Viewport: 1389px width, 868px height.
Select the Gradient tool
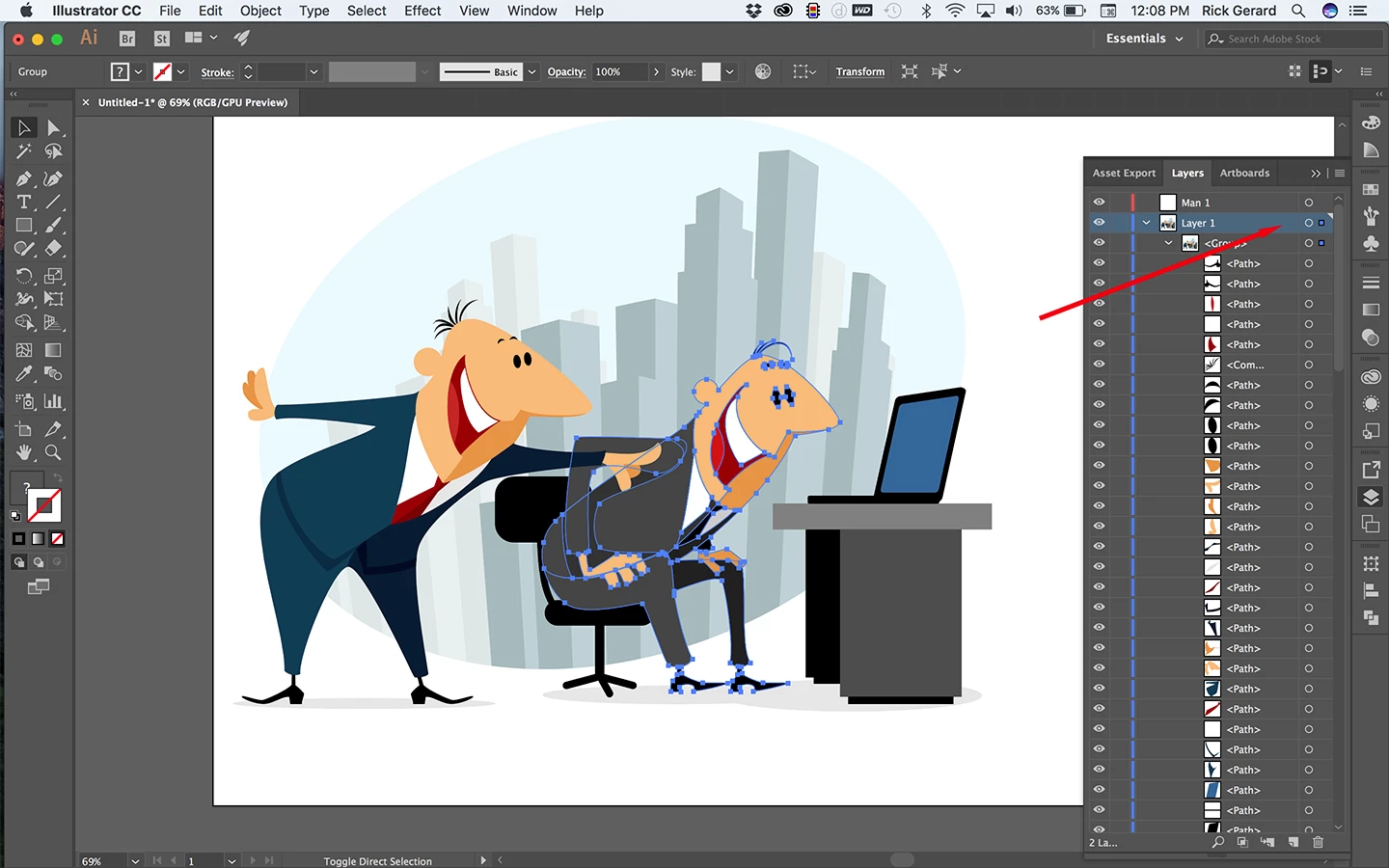53,350
